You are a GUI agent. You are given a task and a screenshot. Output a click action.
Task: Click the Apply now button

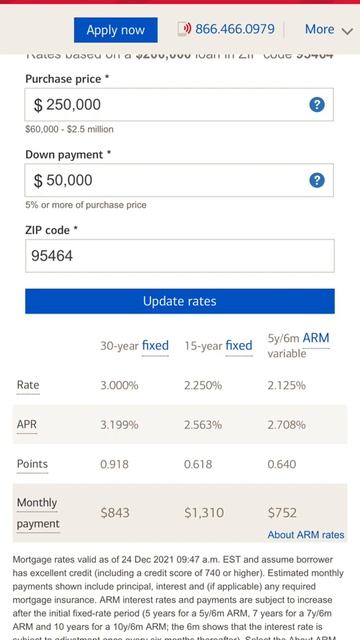click(x=116, y=30)
